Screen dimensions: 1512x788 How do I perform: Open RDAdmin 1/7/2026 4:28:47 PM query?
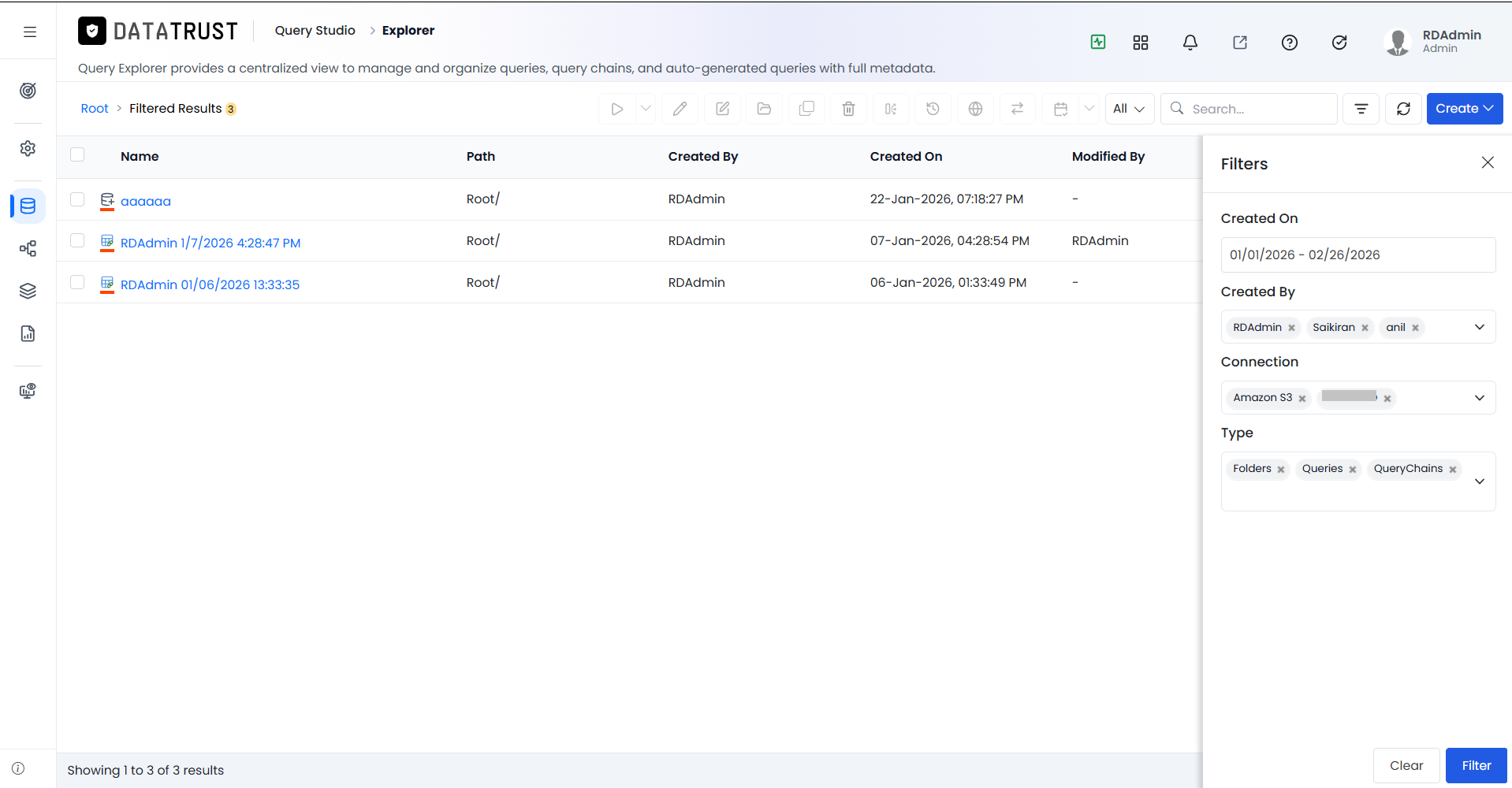tap(210, 243)
